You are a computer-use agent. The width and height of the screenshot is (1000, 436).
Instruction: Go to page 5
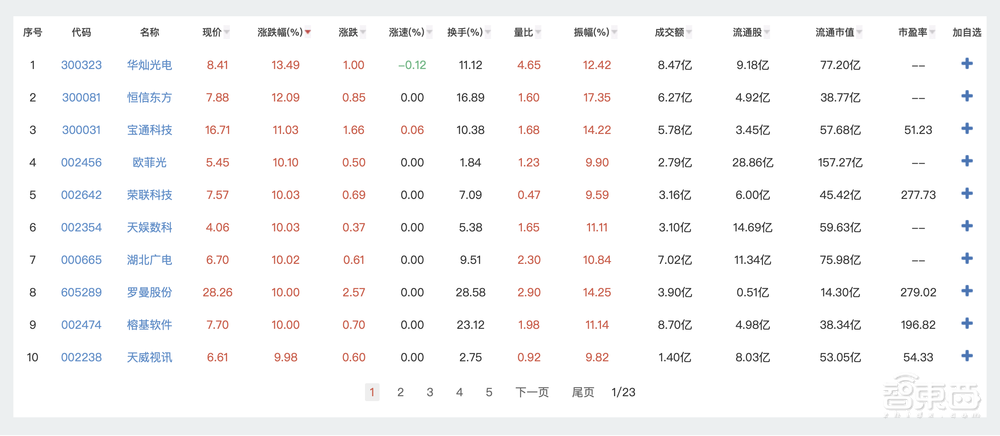[489, 392]
